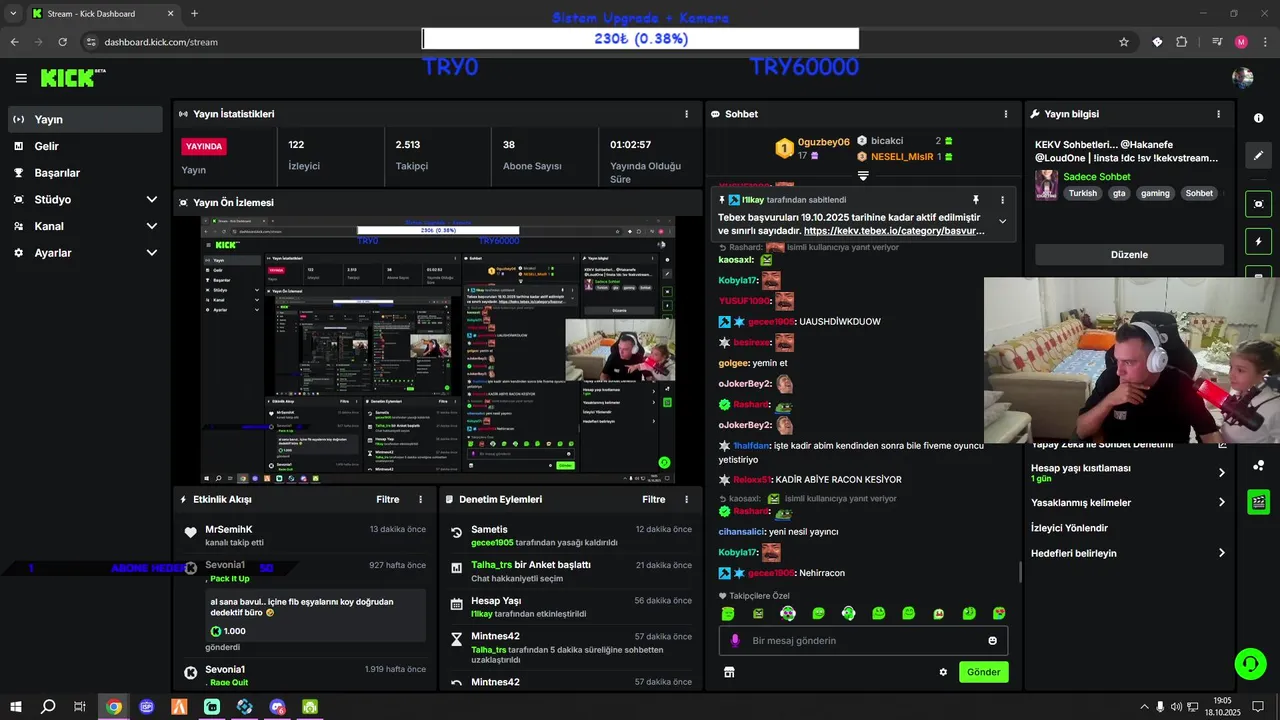Pick the heart-eyes emote at row end
This screenshot has width=1280, height=720.
pyautogui.click(x=999, y=613)
